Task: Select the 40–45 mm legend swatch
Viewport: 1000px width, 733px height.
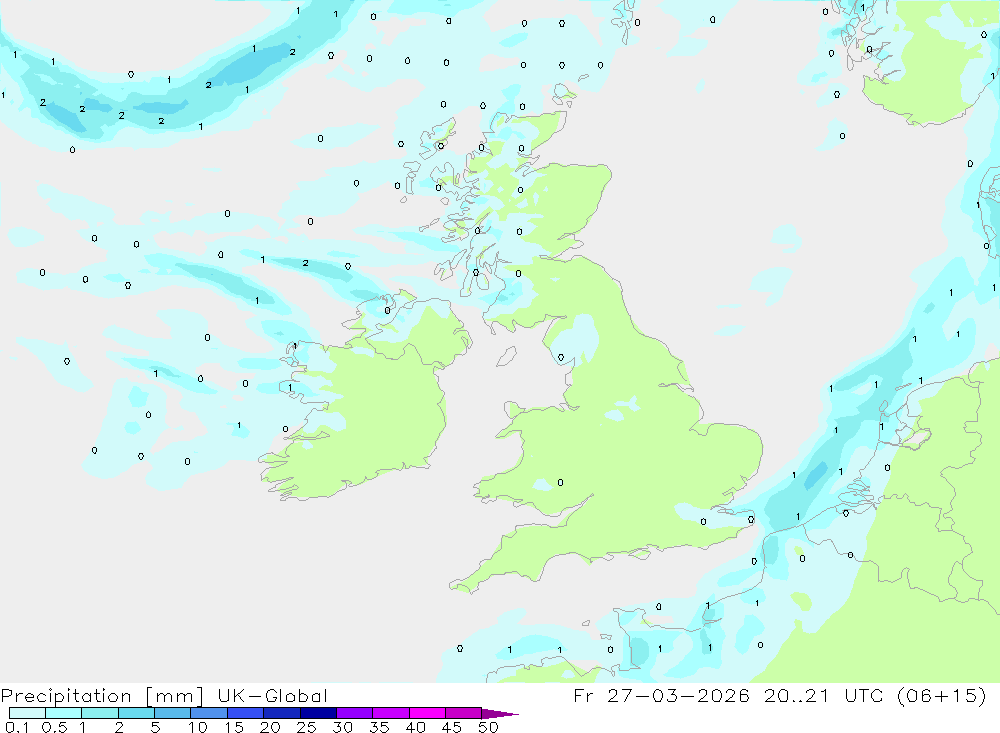Action: [427, 713]
